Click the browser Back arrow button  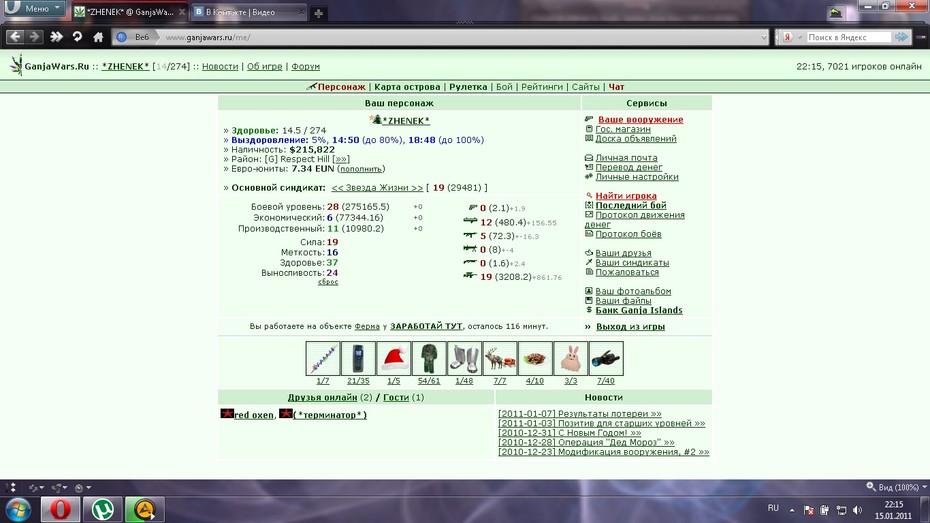15,37
